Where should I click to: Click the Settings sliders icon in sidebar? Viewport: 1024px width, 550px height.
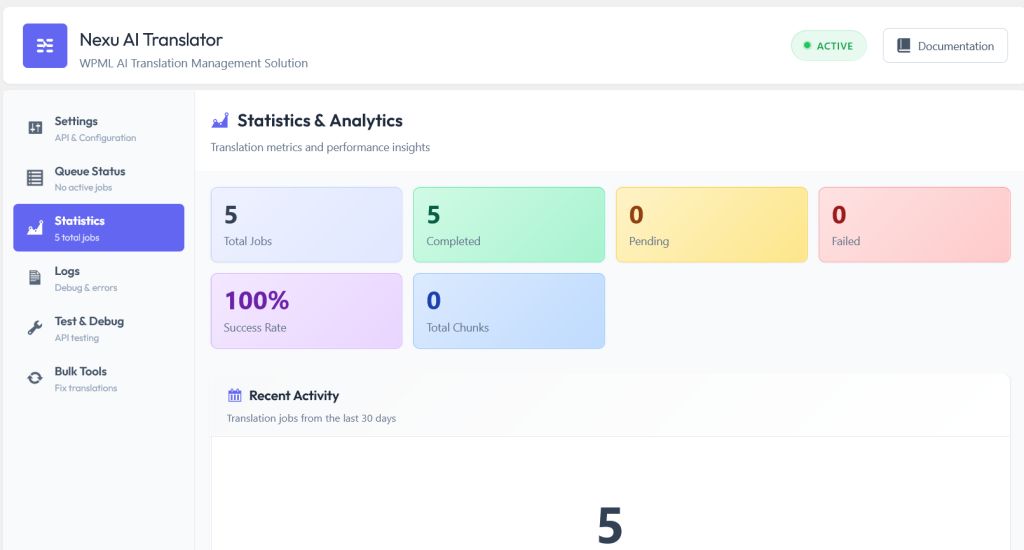pos(35,128)
